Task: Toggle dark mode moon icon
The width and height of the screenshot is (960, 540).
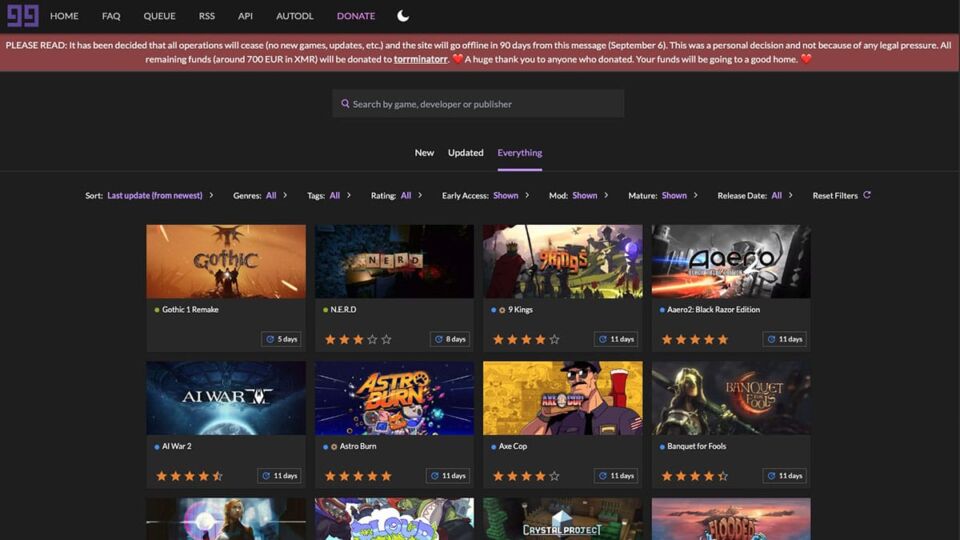Action: tap(403, 16)
